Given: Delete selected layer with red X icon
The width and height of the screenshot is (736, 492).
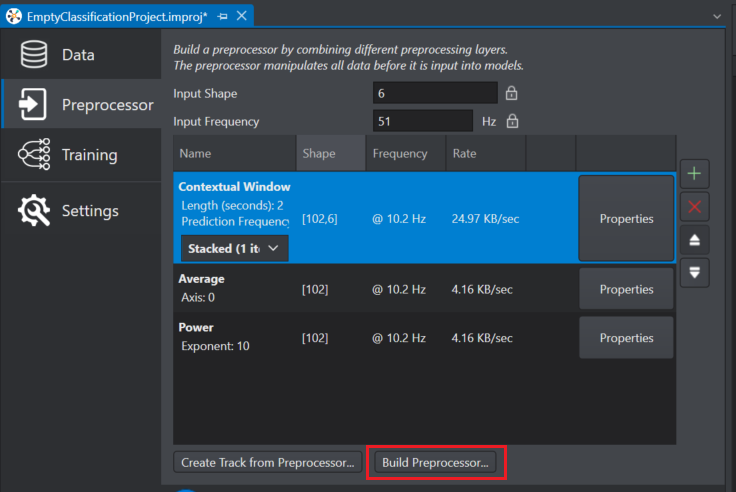Looking at the screenshot, I should click(x=694, y=207).
